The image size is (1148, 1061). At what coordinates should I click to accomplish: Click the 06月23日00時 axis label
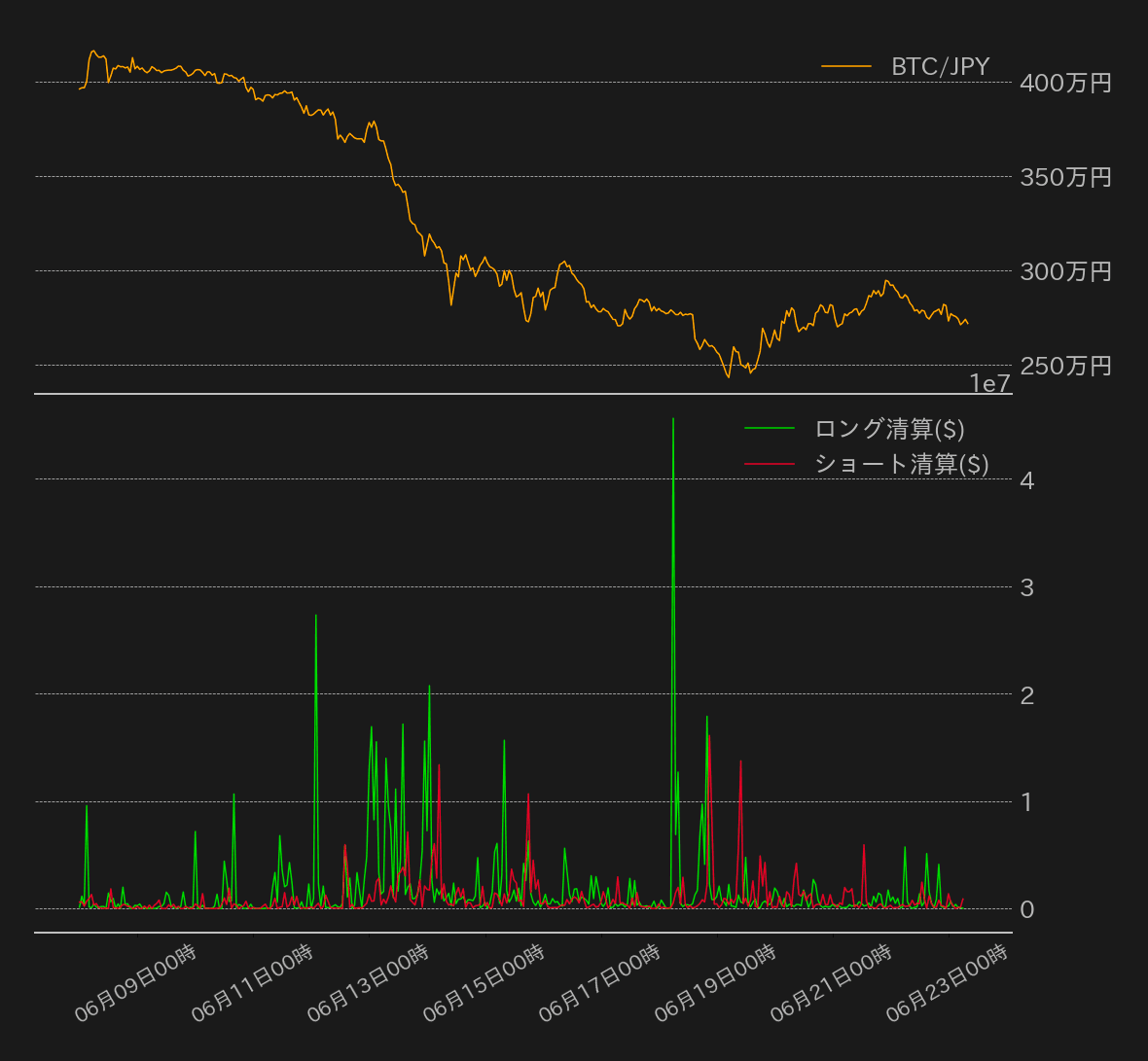[x=948, y=985]
